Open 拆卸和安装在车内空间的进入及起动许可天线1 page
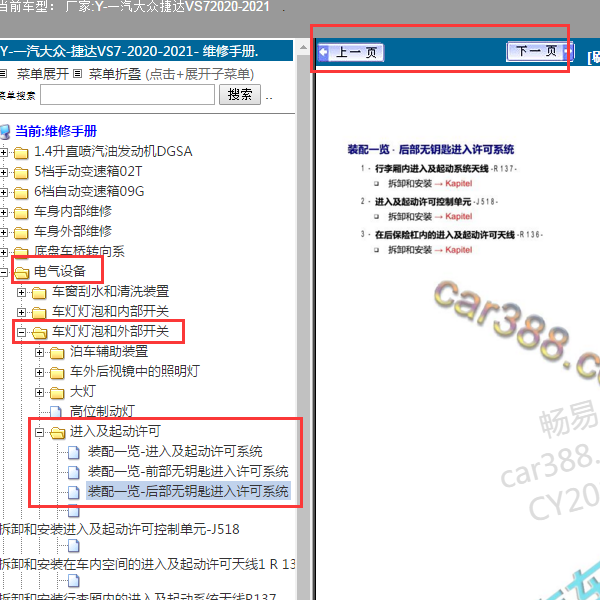The width and height of the screenshot is (600, 600). tap(147, 564)
